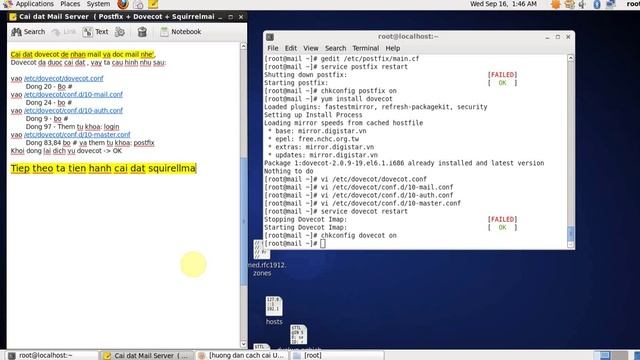Open the File menu in terminal
Screen dimensions: 640x360
(273, 48)
